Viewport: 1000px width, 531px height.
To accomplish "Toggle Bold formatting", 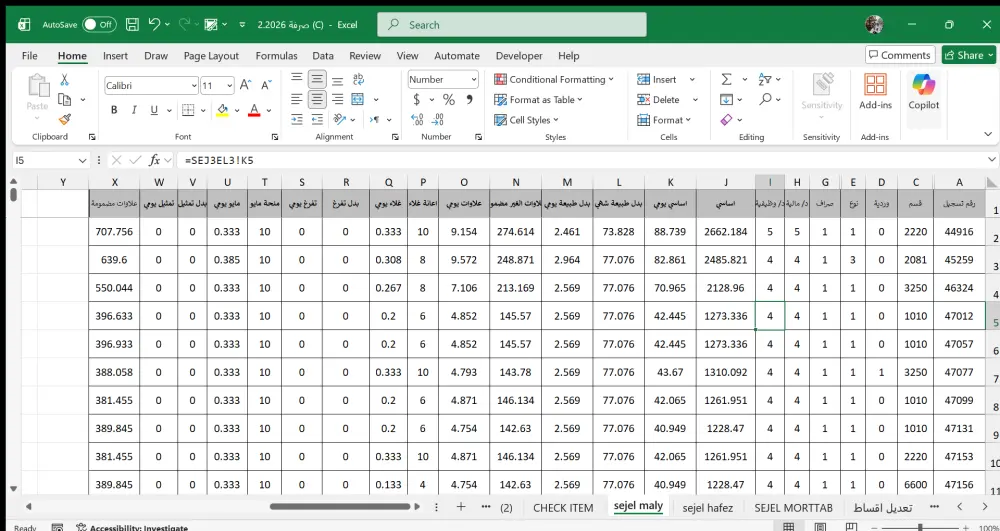I will [x=114, y=110].
